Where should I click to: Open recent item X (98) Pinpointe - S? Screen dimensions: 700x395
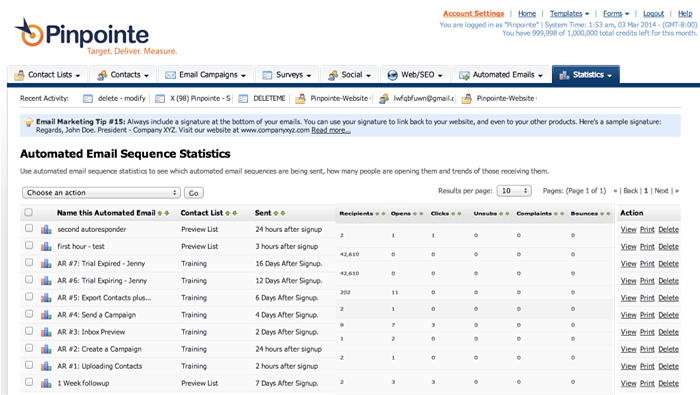(200, 99)
